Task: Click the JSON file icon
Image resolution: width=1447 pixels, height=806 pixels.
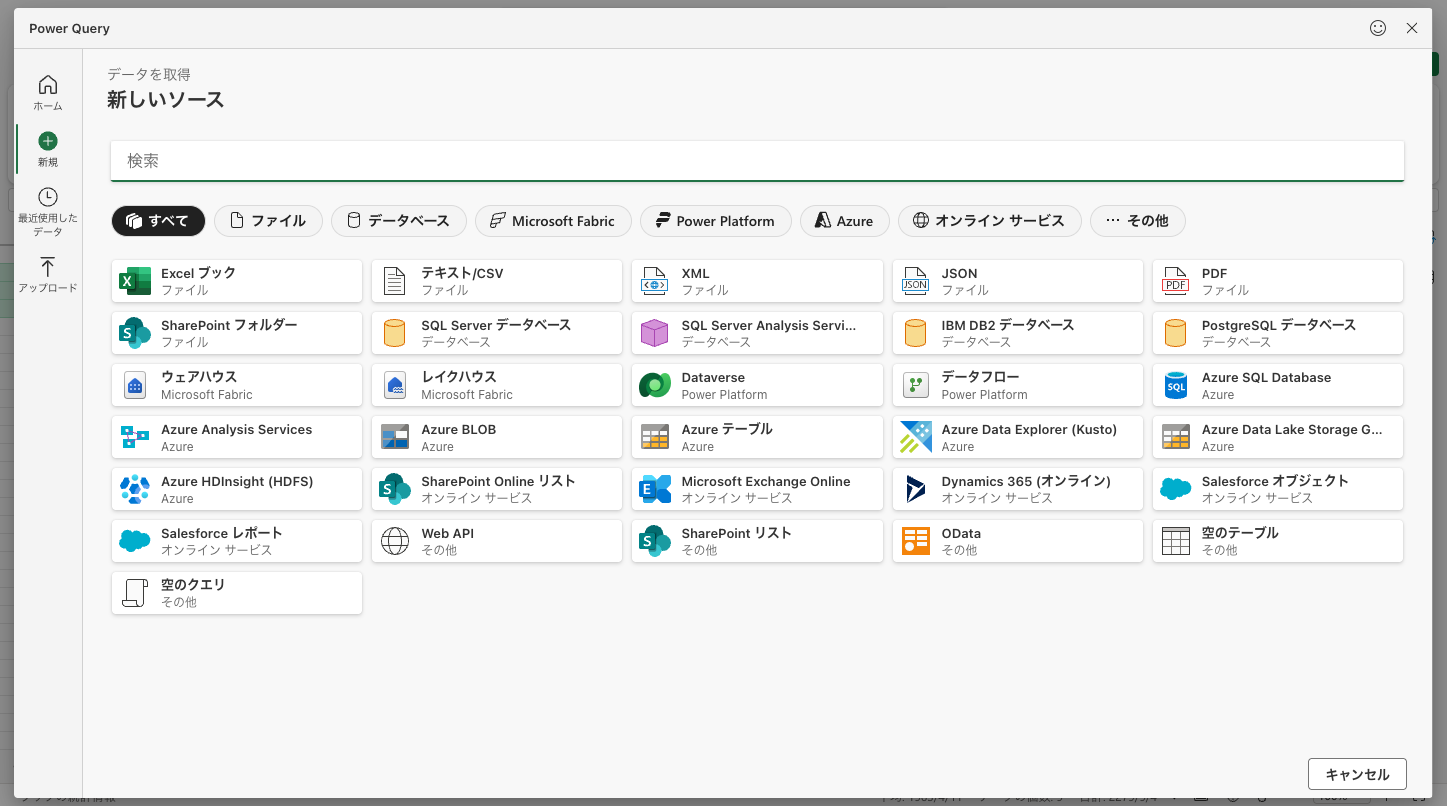Action: point(915,281)
